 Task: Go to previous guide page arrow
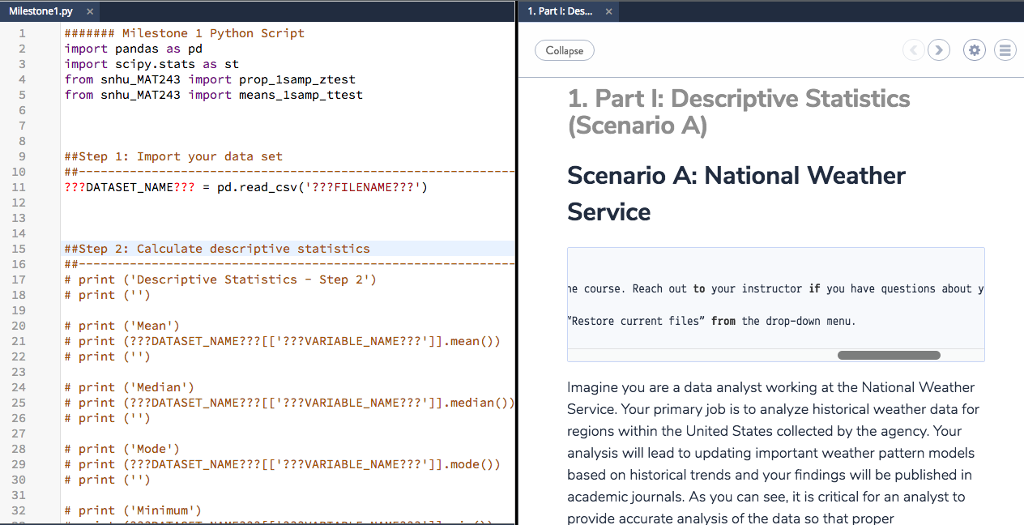click(x=914, y=50)
